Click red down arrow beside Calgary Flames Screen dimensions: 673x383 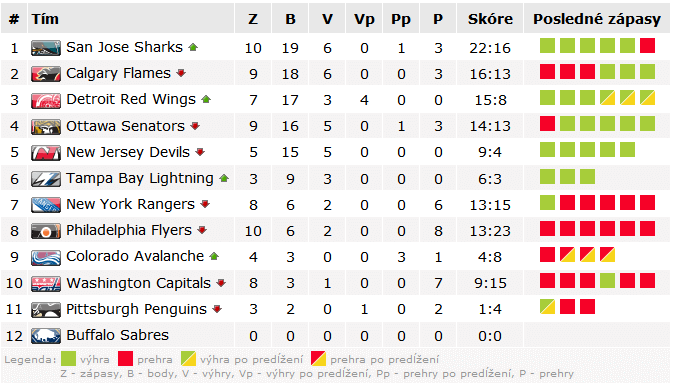tap(181, 73)
